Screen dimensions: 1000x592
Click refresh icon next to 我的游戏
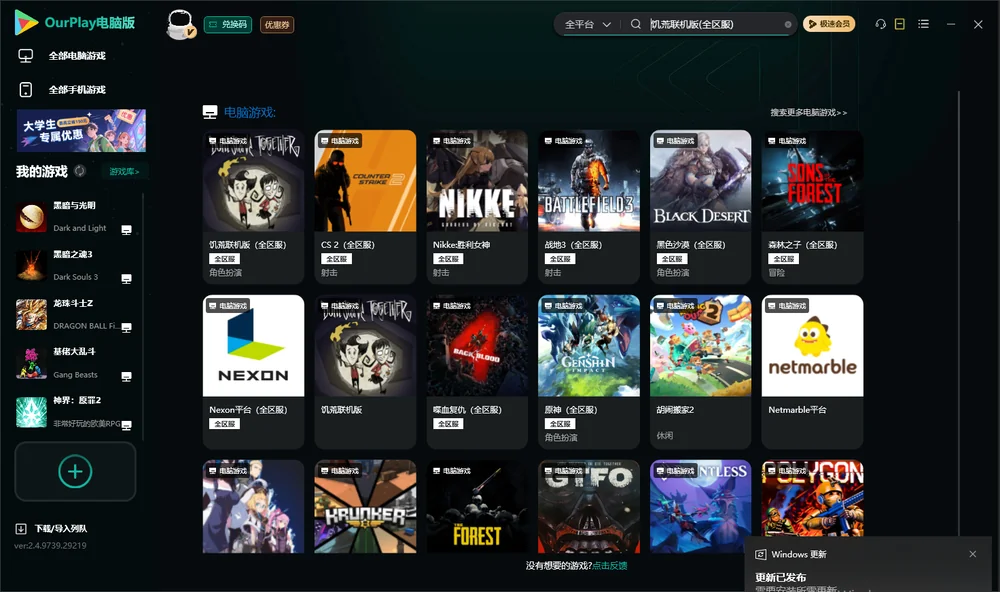point(80,171)
